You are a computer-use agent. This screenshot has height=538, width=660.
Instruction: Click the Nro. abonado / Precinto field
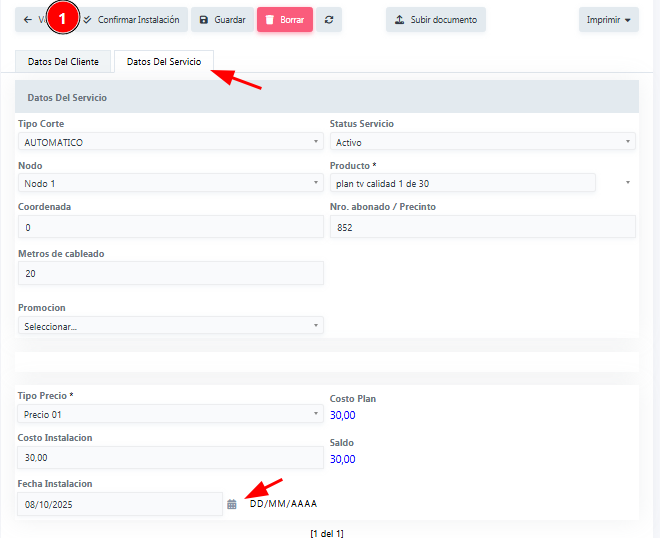[482, 227]
